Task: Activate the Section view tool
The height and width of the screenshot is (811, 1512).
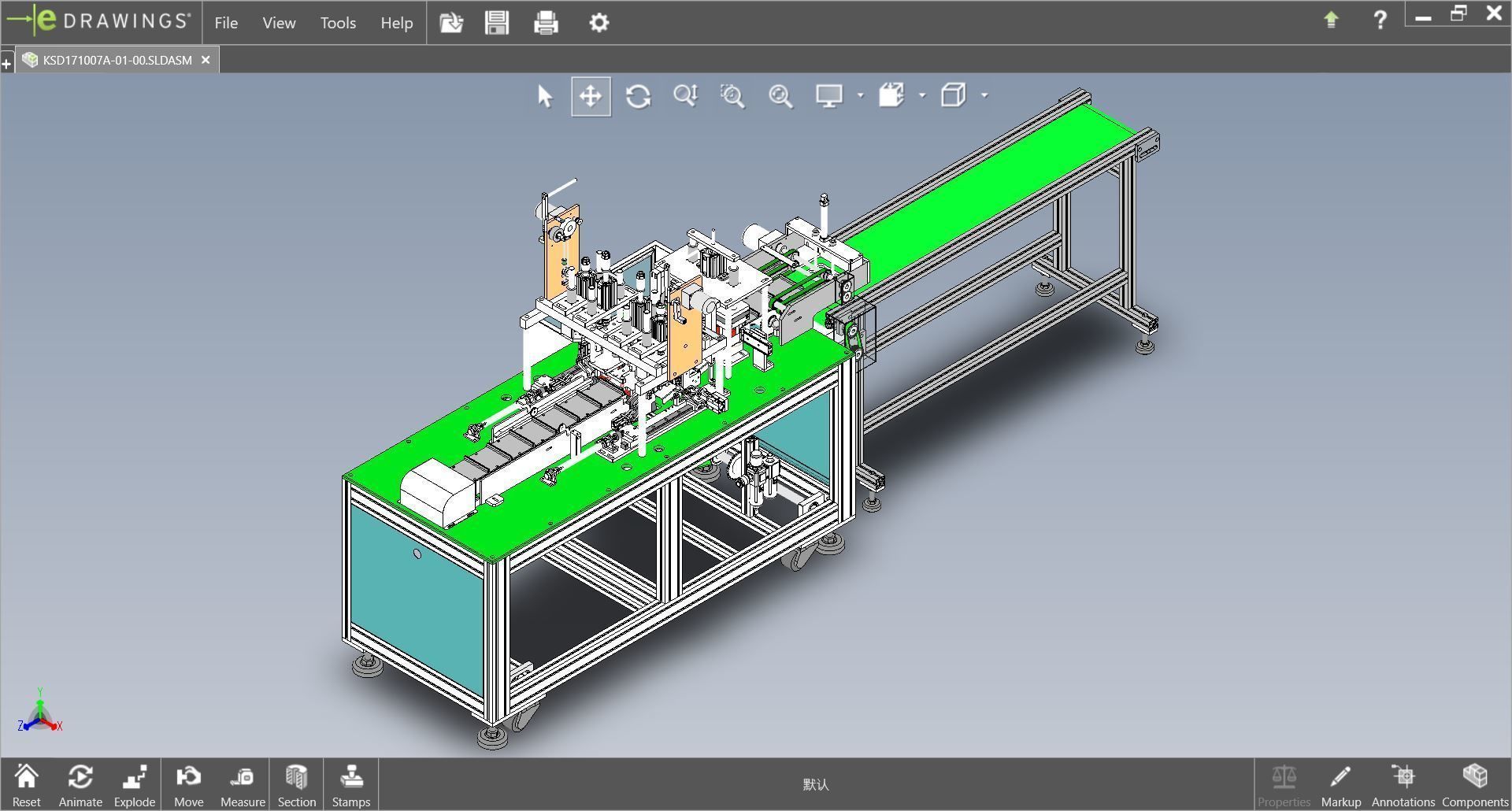Action: point(296,785)
